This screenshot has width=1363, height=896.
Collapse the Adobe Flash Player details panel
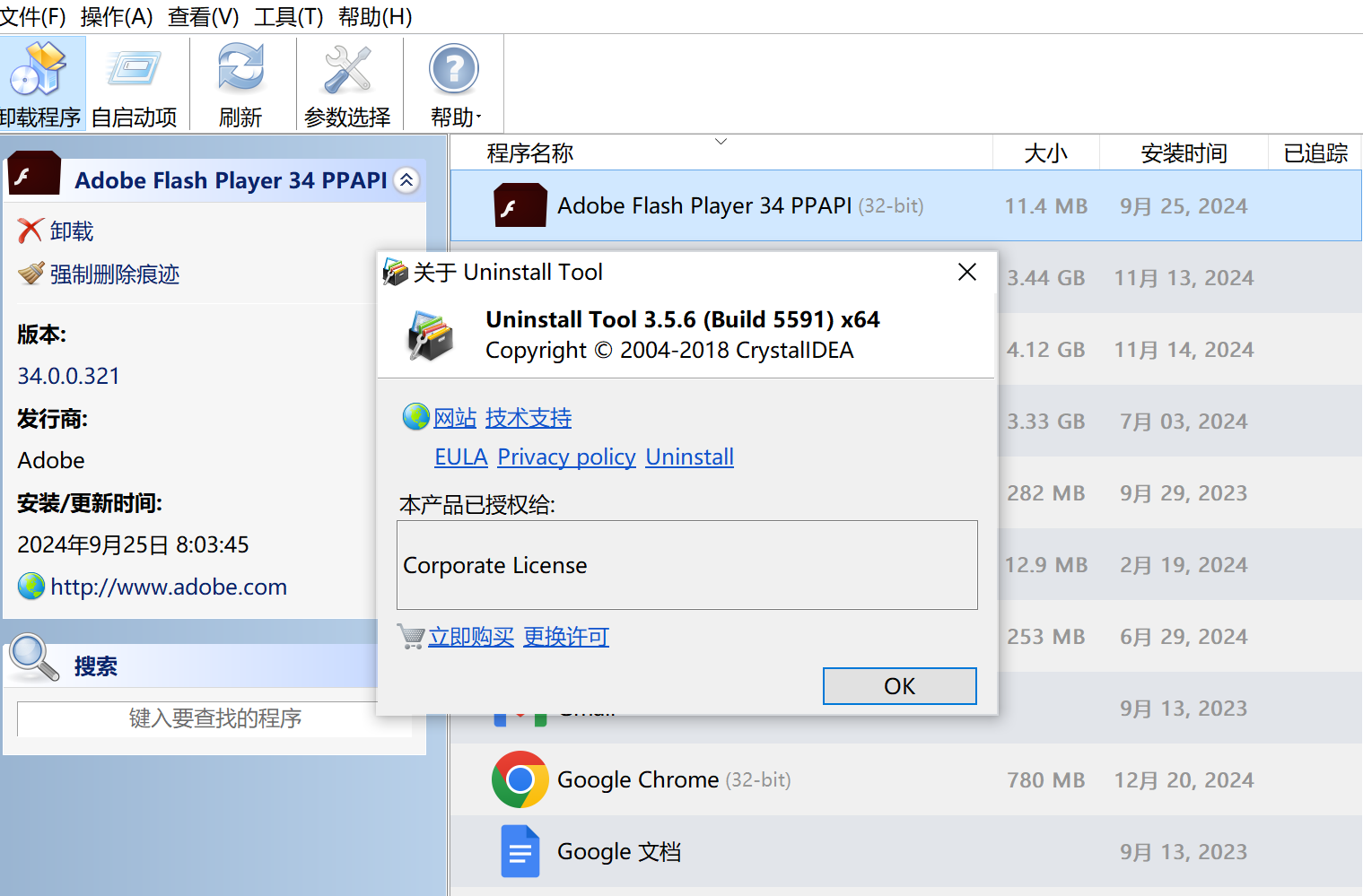pos(406,180)
